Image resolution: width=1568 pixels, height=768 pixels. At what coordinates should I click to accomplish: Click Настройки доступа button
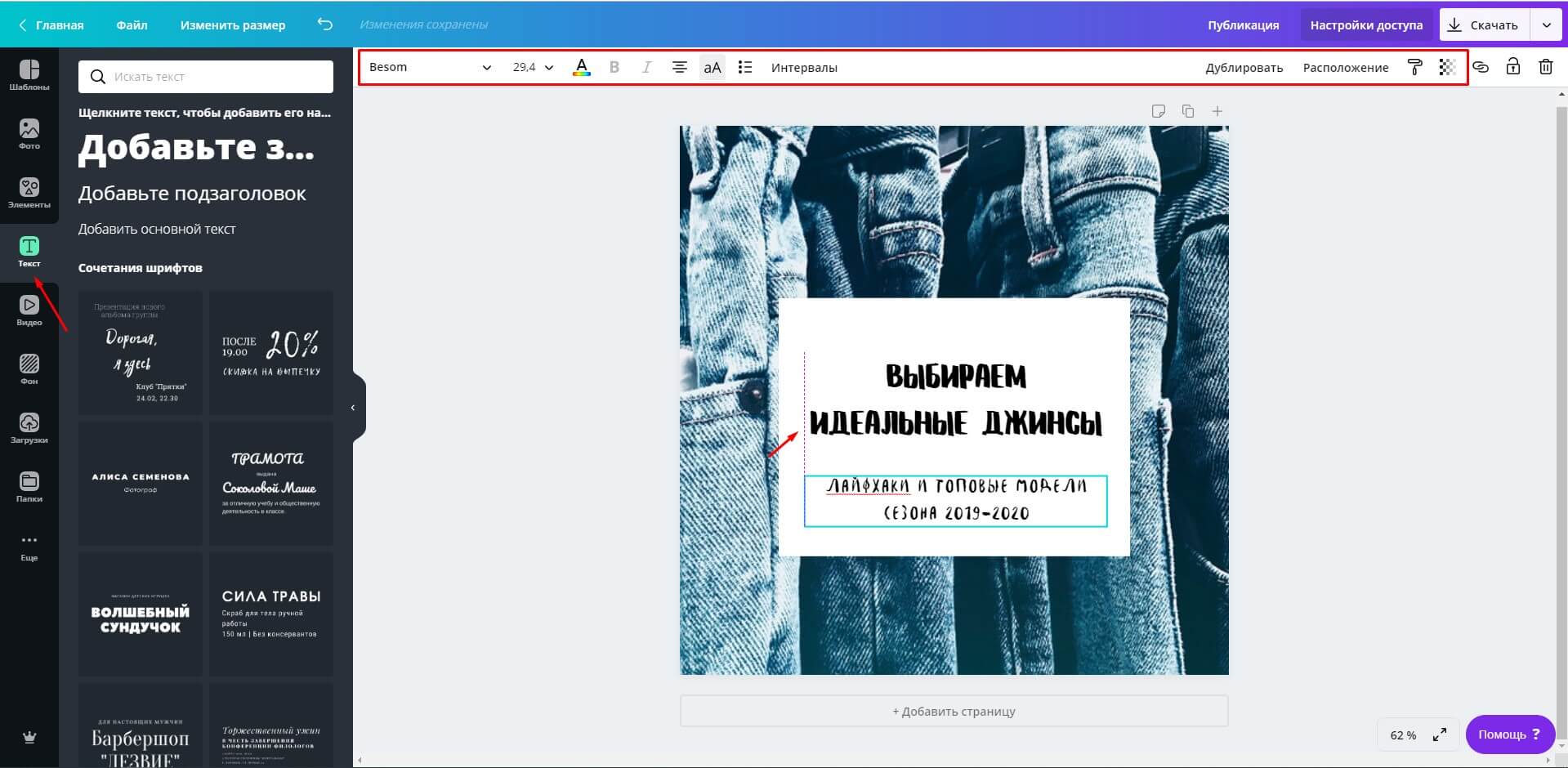1366,25
